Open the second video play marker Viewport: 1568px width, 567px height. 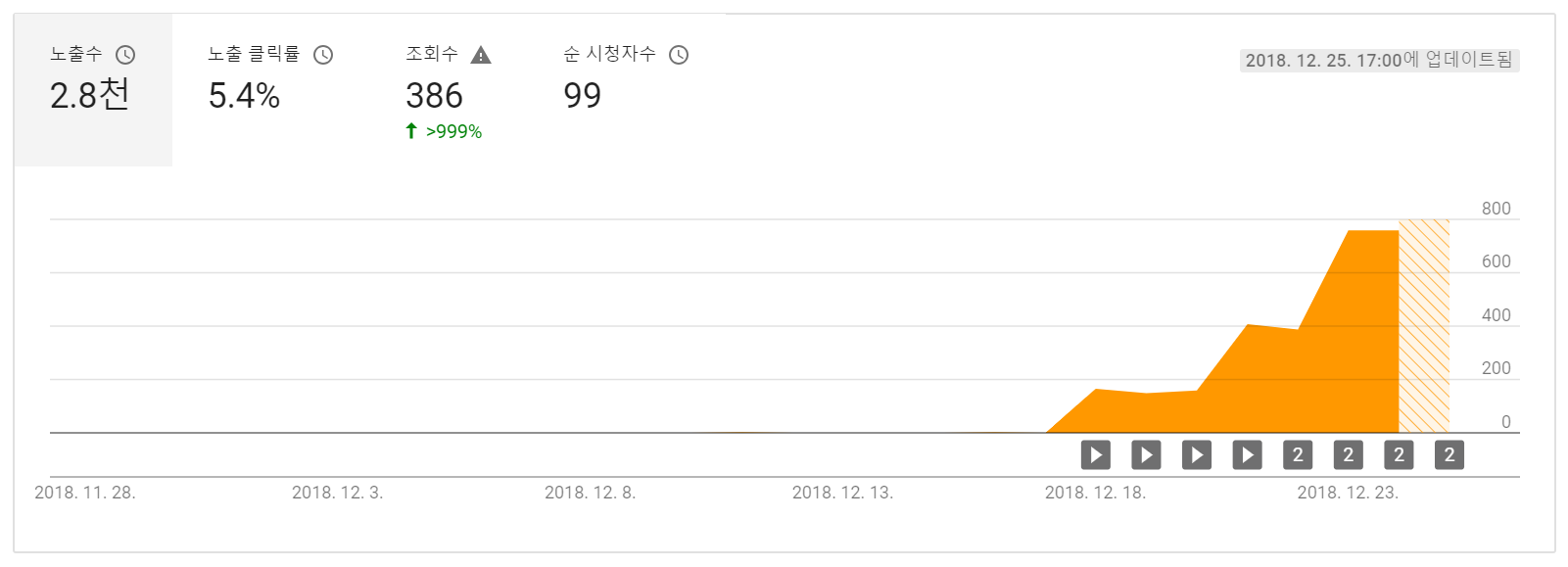pyautogui.click(x=1146, y=454)
